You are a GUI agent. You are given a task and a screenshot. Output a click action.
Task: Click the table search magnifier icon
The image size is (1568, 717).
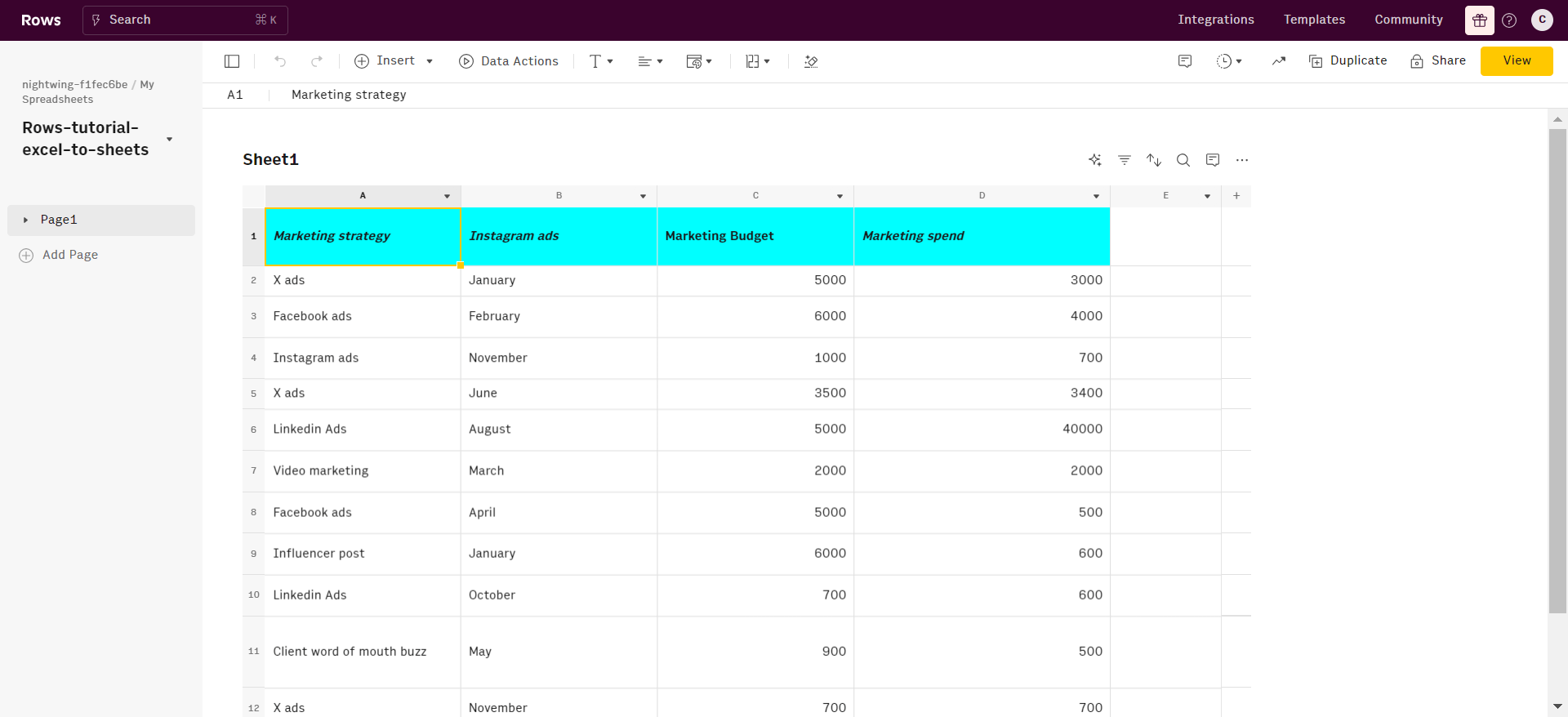1183,160
